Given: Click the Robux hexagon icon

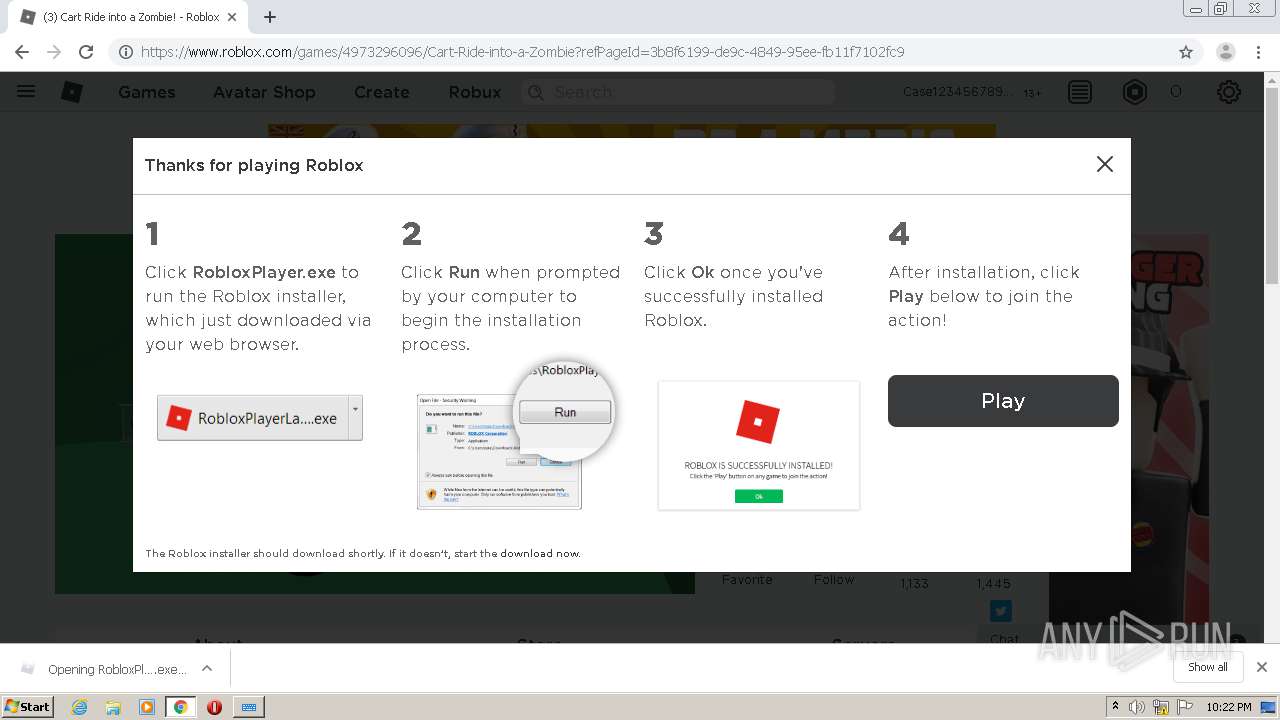Looking at the screenshot, I should [1135, 92].
